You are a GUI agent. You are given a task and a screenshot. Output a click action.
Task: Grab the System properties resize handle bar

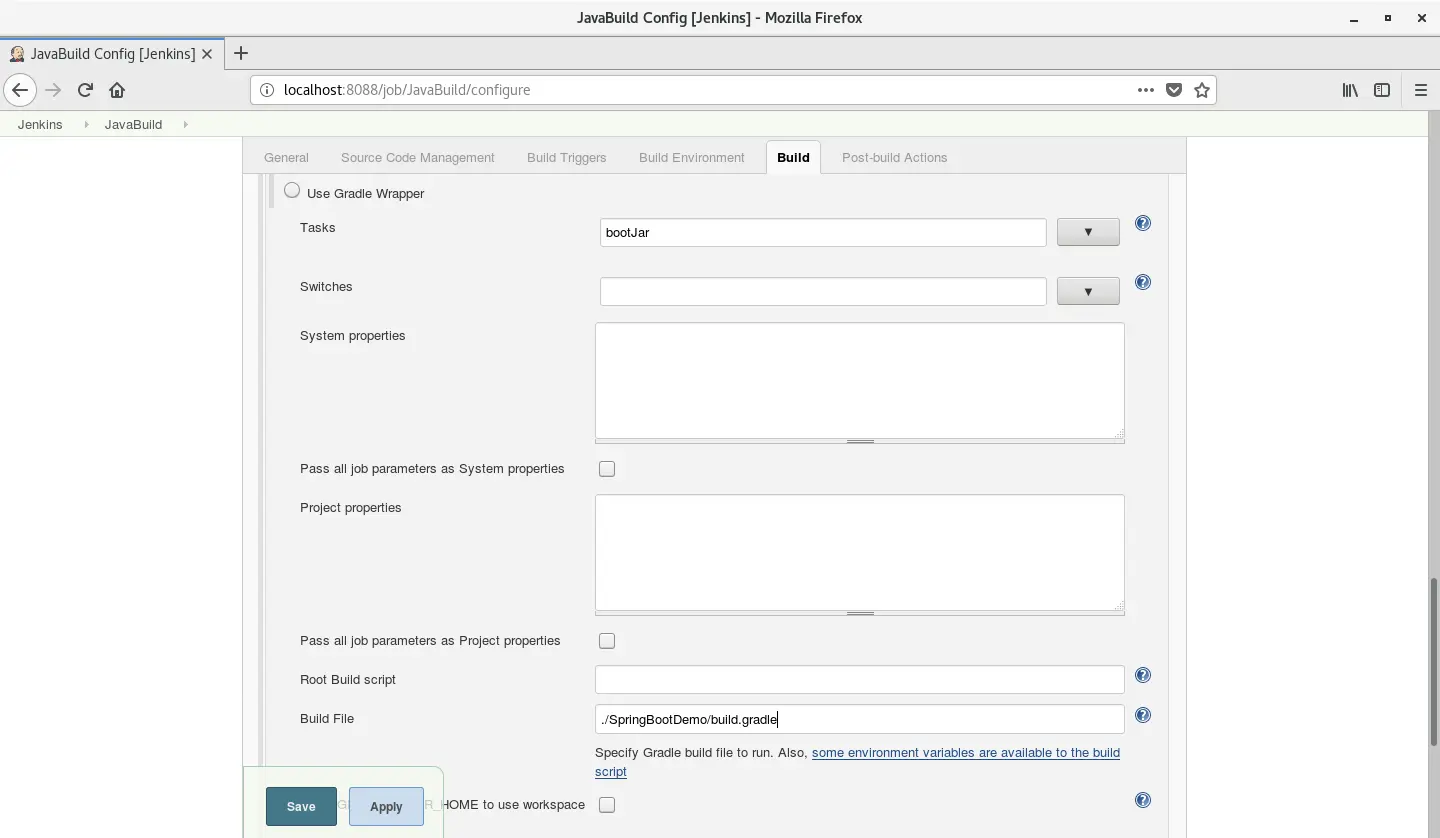point(860,441)
